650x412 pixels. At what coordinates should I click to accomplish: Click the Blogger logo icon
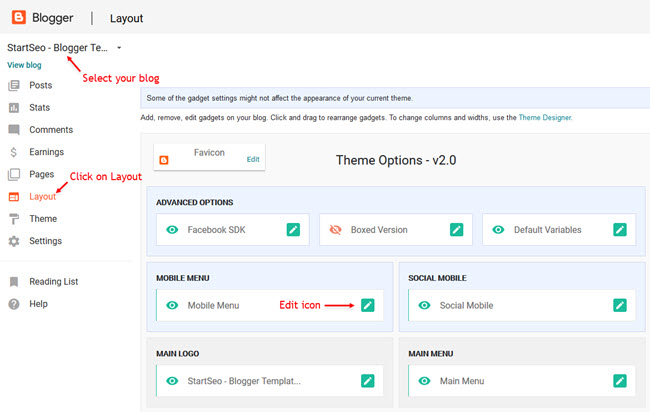19,17
